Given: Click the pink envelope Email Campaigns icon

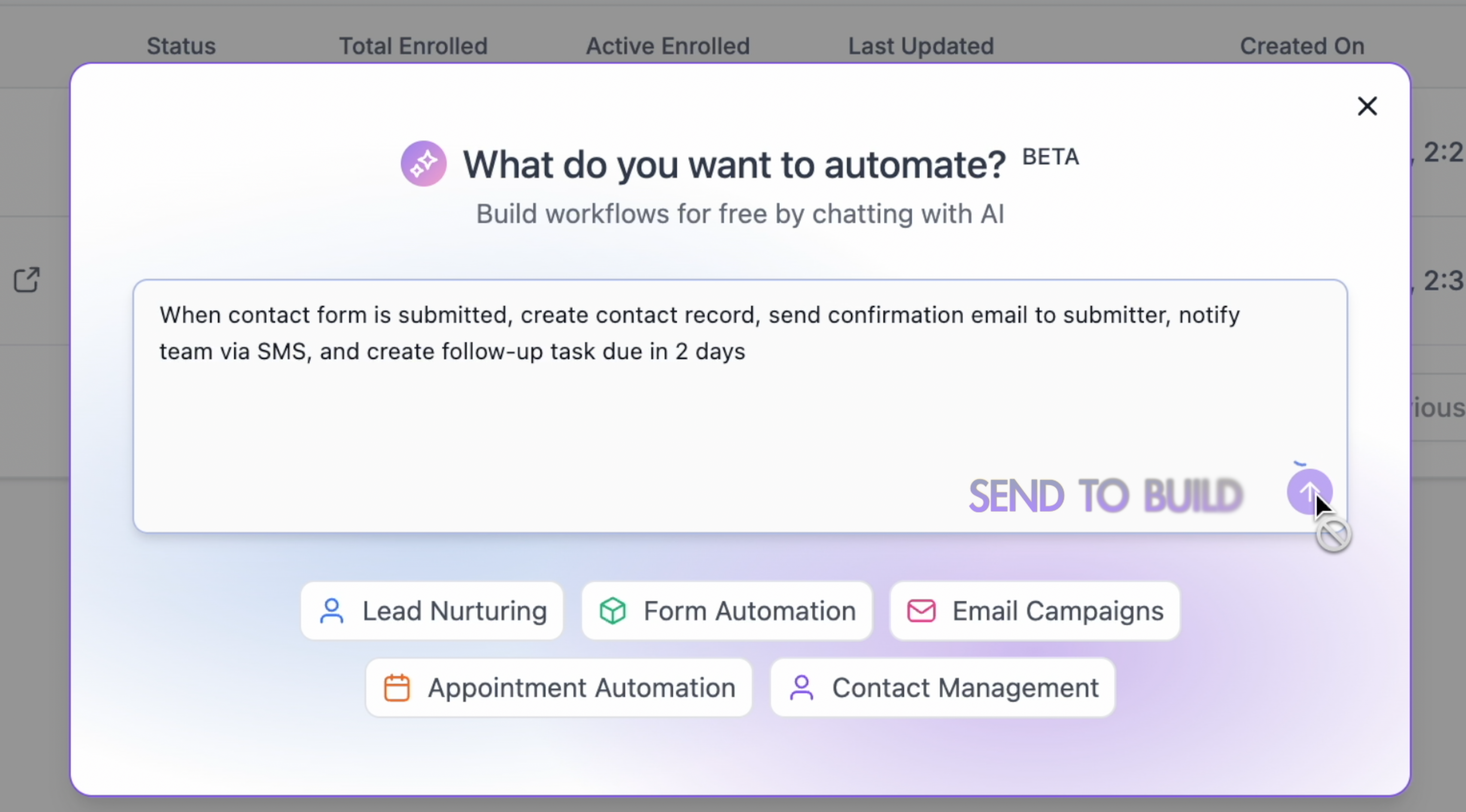Looking at the screenshot, I should point(922,611).
